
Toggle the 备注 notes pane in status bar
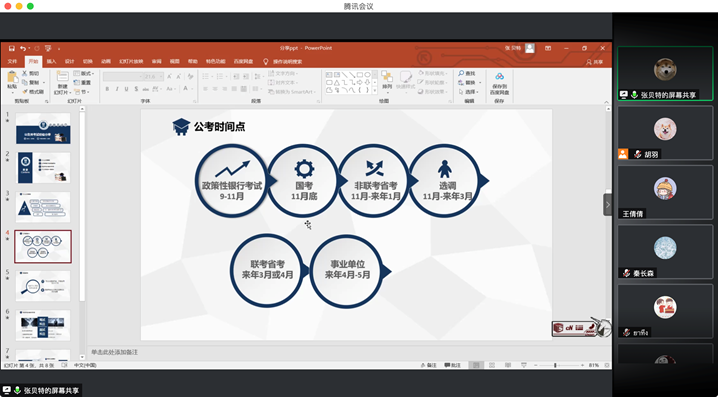(x=429, y=365)
